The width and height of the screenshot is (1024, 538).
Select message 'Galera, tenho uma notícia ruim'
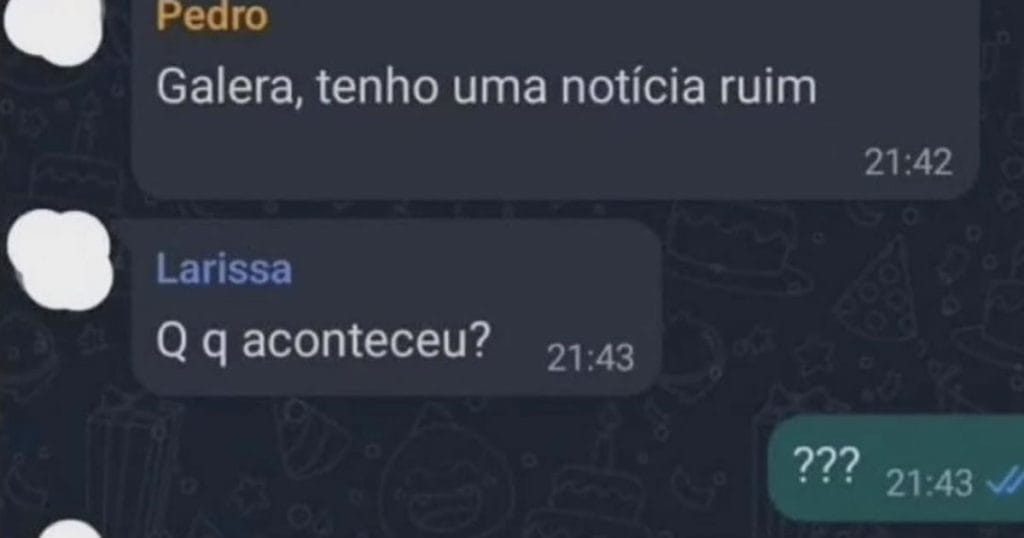pyautogui.click(x=487, y=87)
